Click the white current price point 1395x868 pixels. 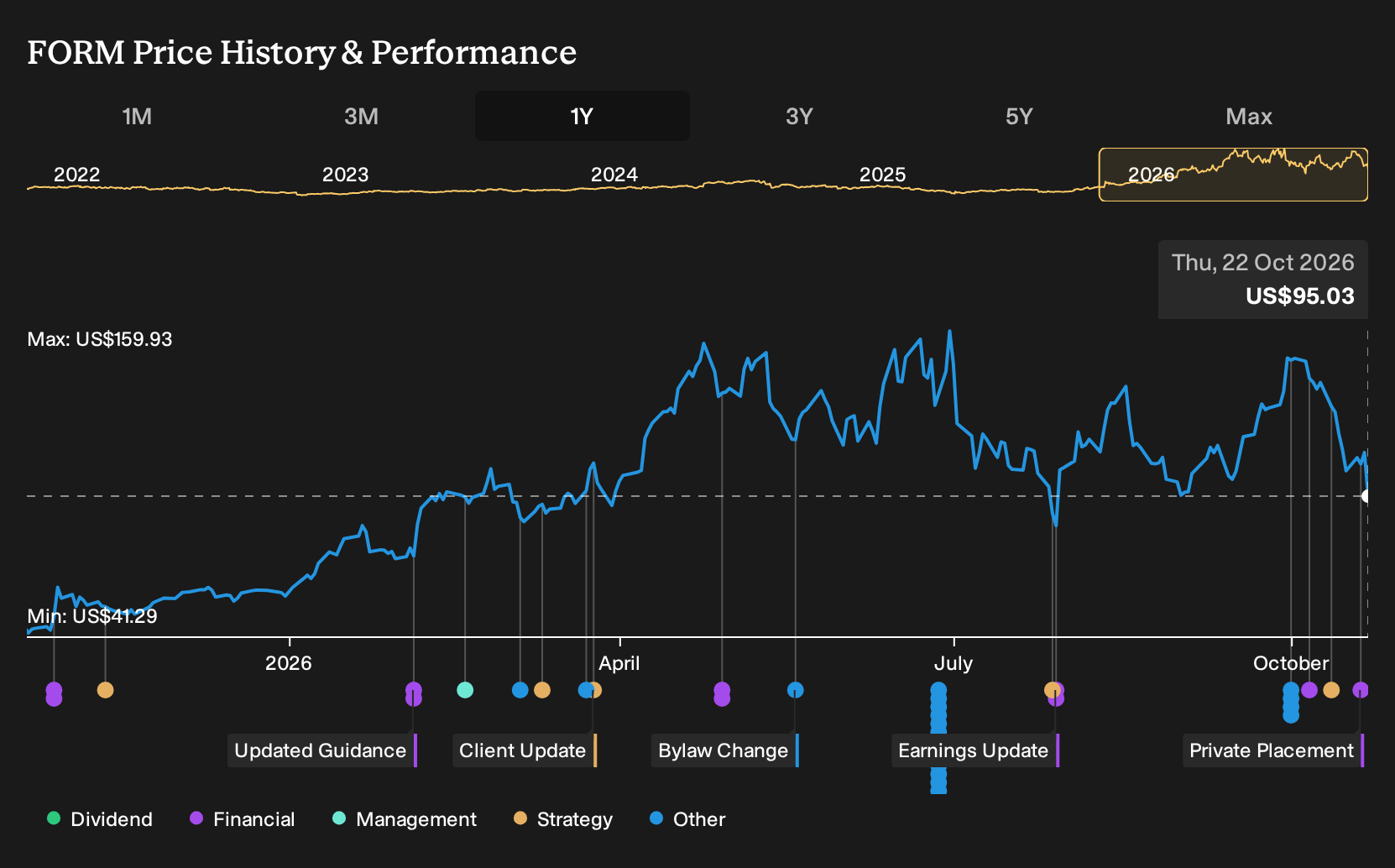pos(1366,496)
